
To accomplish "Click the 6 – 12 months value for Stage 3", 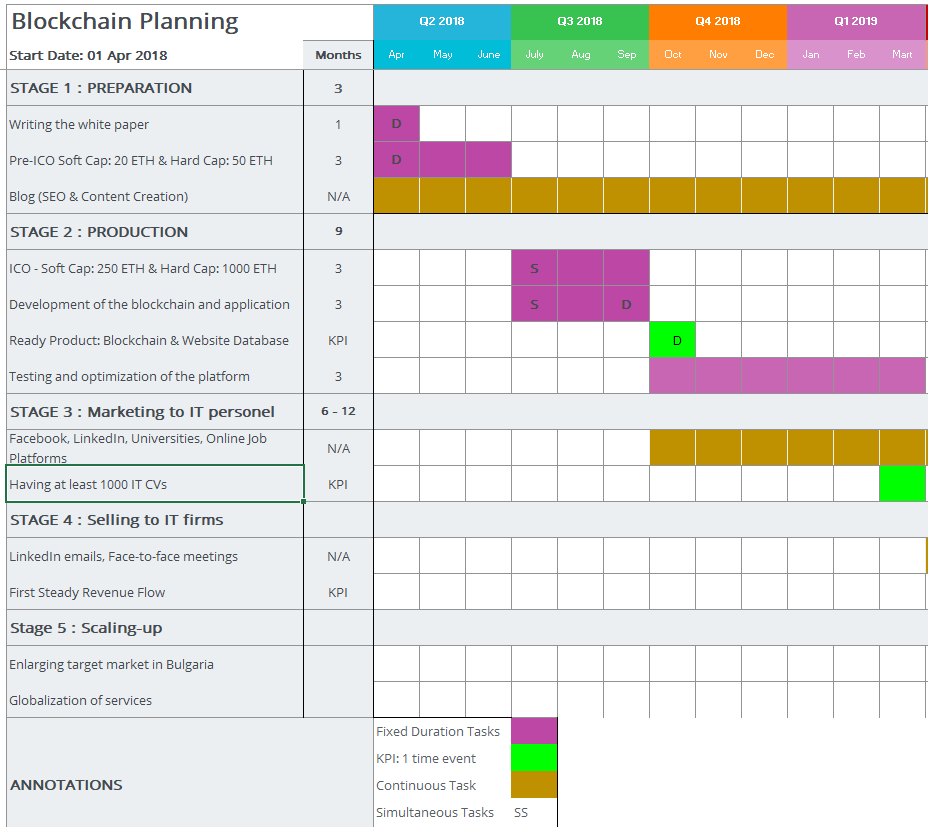I will point(337,411).
